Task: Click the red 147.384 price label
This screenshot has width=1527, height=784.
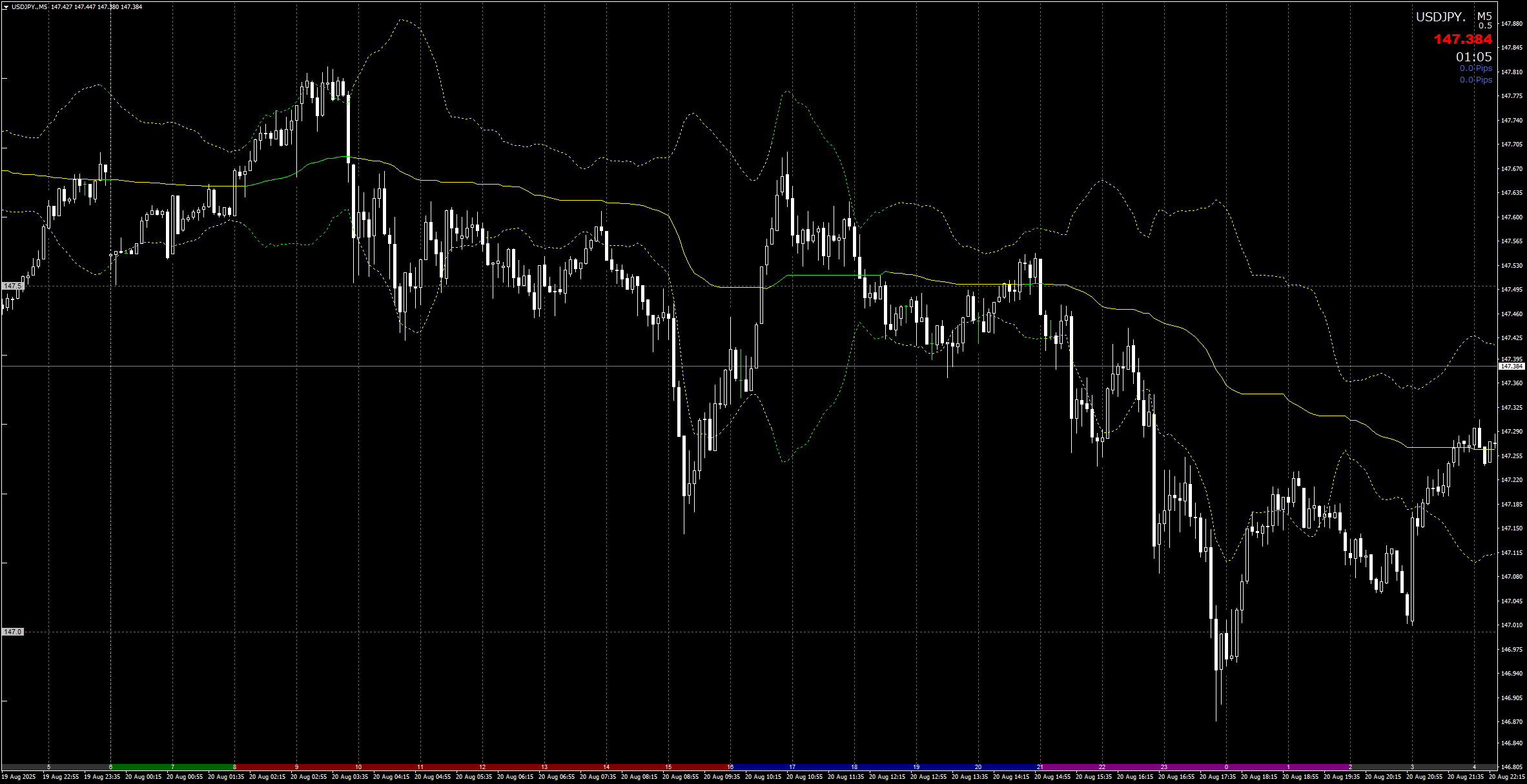Action: click(x=1462, y=39)
